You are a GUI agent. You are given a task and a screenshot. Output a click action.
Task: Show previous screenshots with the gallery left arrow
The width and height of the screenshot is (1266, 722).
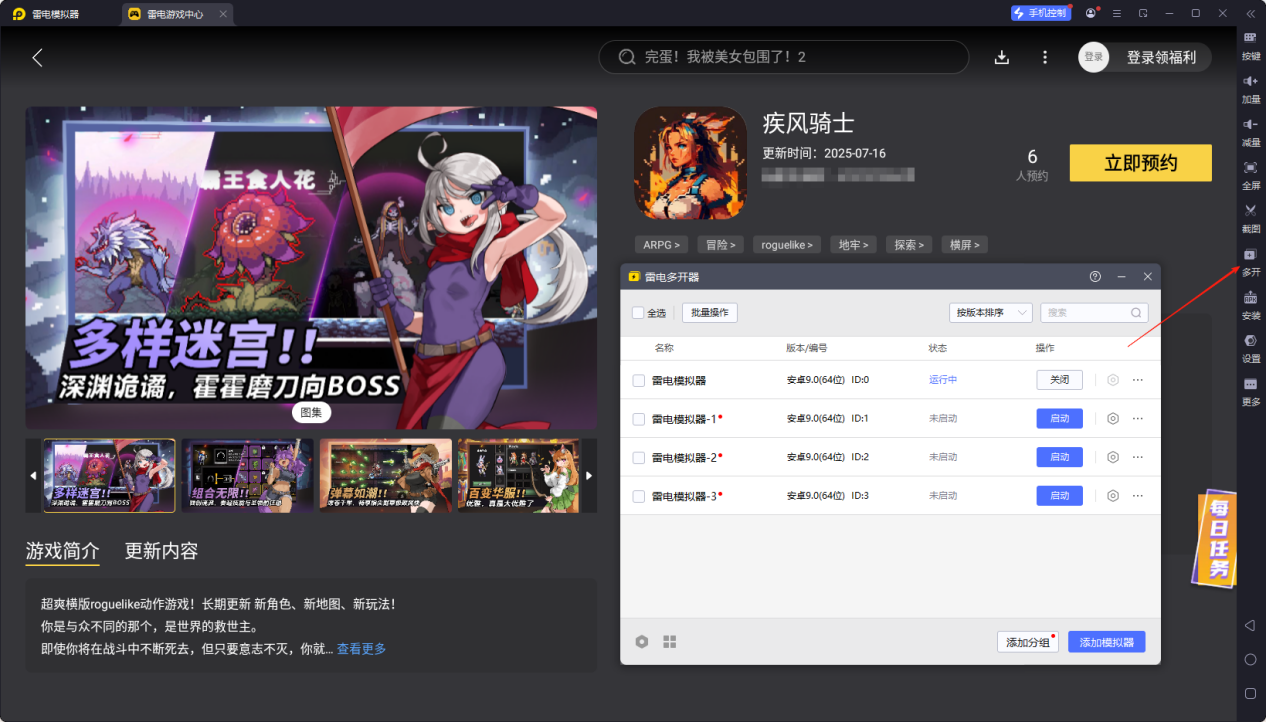33,476
